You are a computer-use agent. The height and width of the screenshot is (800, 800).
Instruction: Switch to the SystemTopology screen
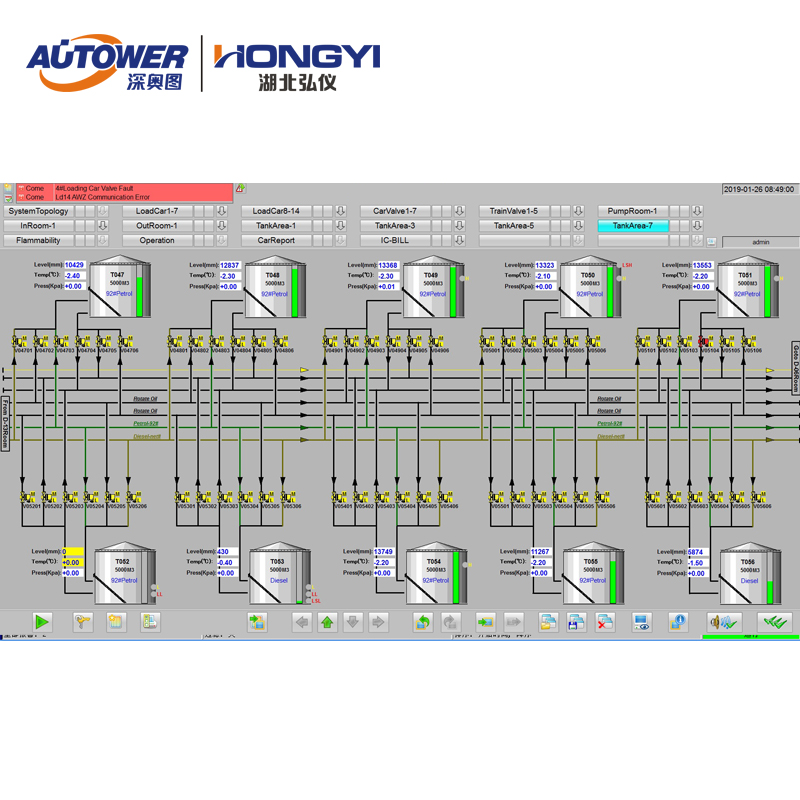(38, 211)
